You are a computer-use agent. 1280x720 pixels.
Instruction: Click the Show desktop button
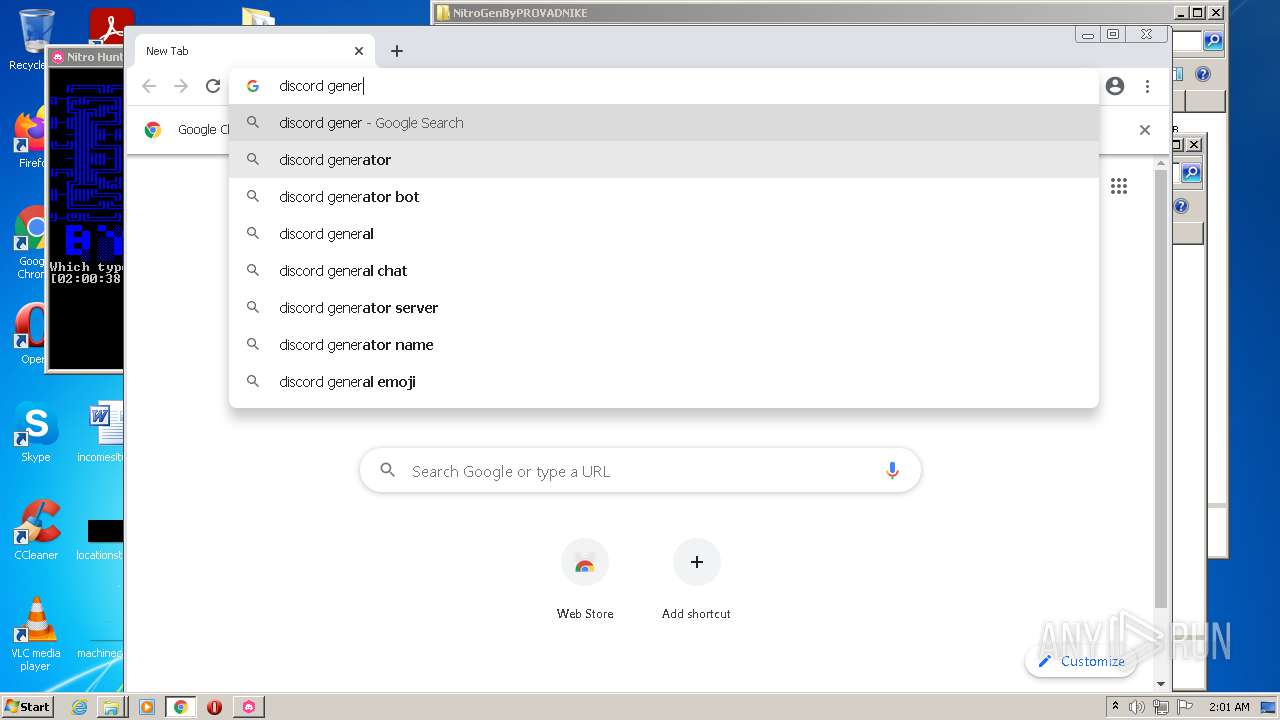pyautogui.click(x=1268, y=707)
